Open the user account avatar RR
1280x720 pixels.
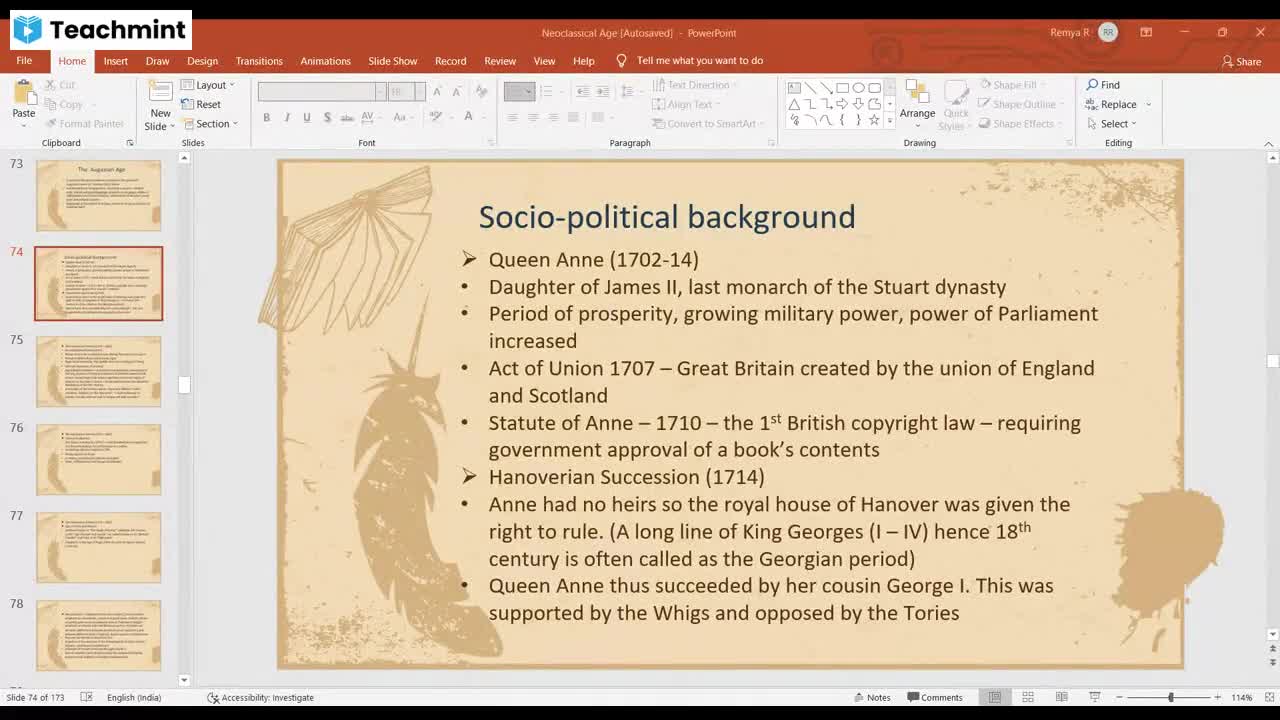(x=1108, y=32)
